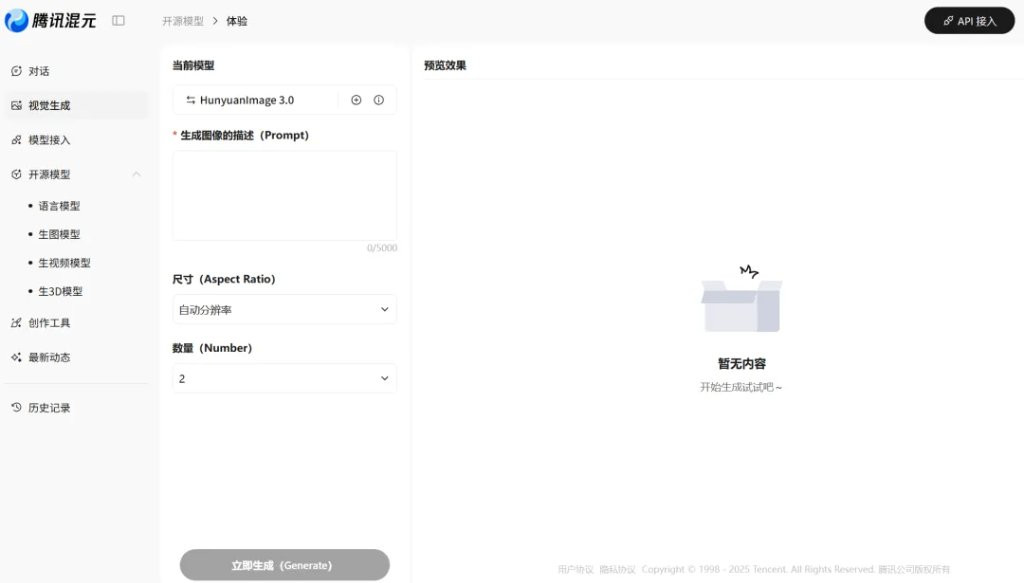Screen dimensions: 1024x583
Task: Select 视觉生成 in the sidebar
Action: [x=49, y=105]
